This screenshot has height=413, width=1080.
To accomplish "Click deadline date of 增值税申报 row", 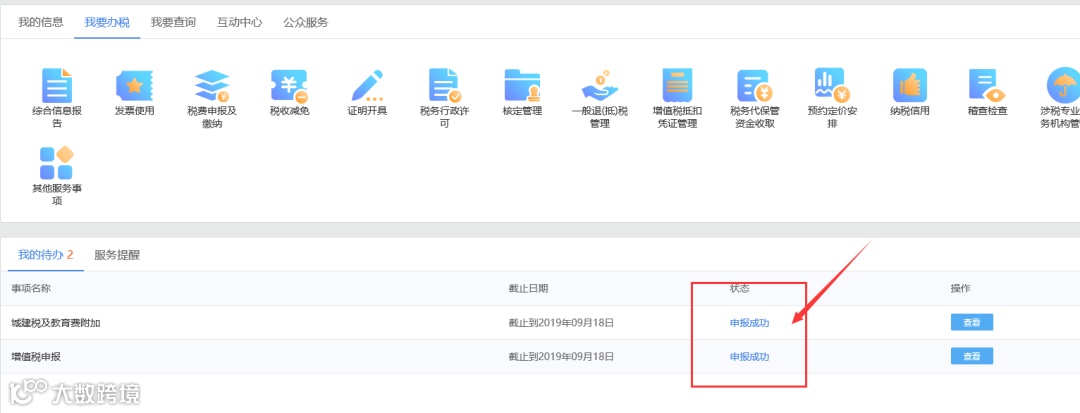I will [561, 357].
